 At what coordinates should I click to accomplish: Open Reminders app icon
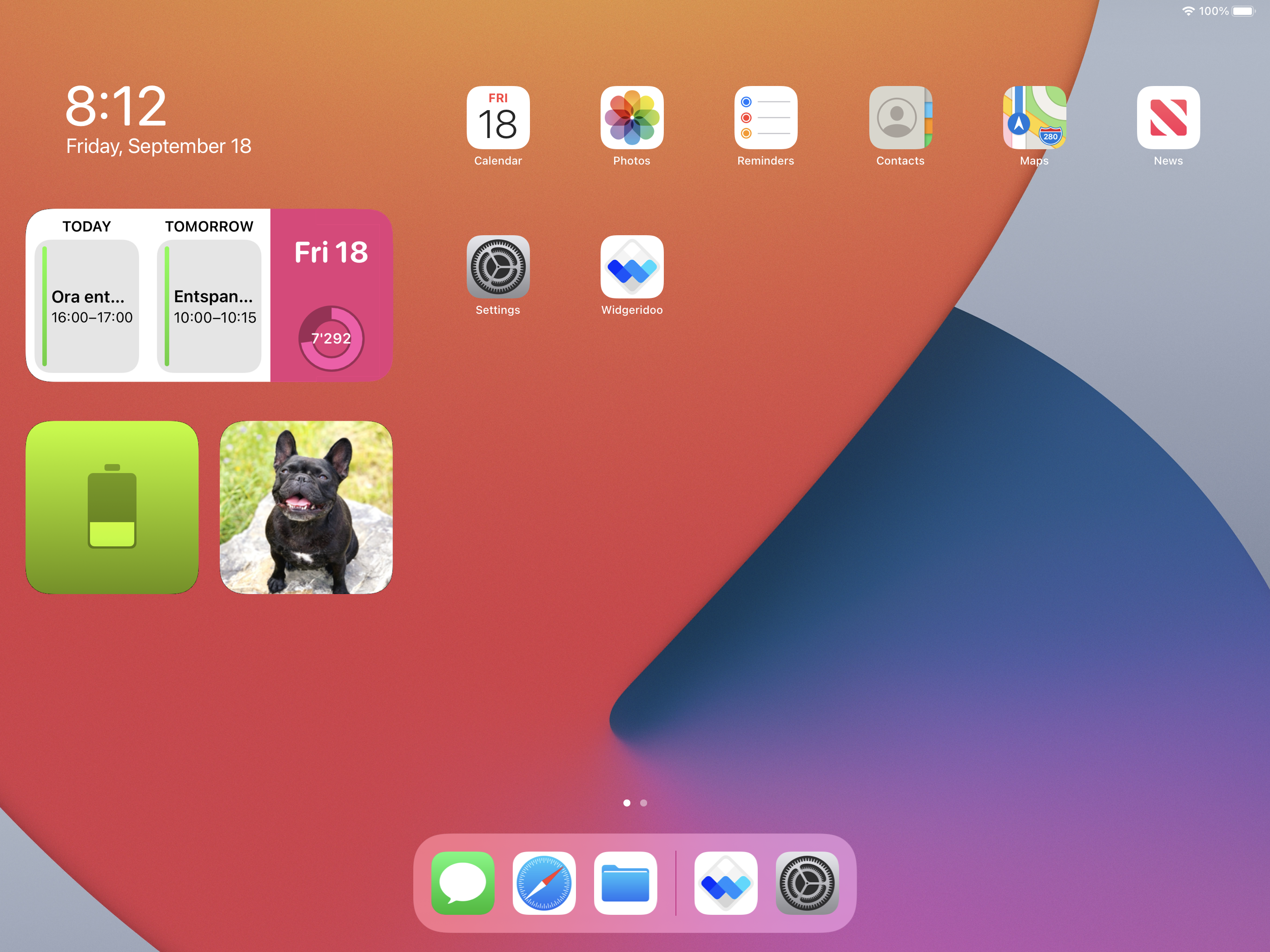pyautogui.click(x=765, y=118)
